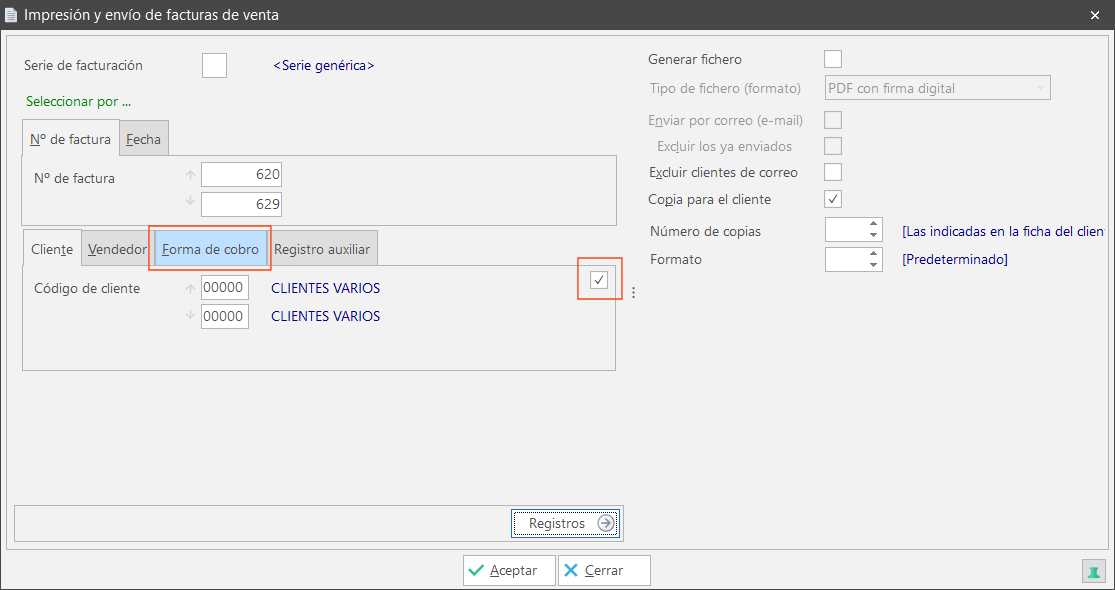Decrease the Formato spinner value
The height and width of the screenshot is (590, 1115).
pyautogui.click(x=873, y=265)
